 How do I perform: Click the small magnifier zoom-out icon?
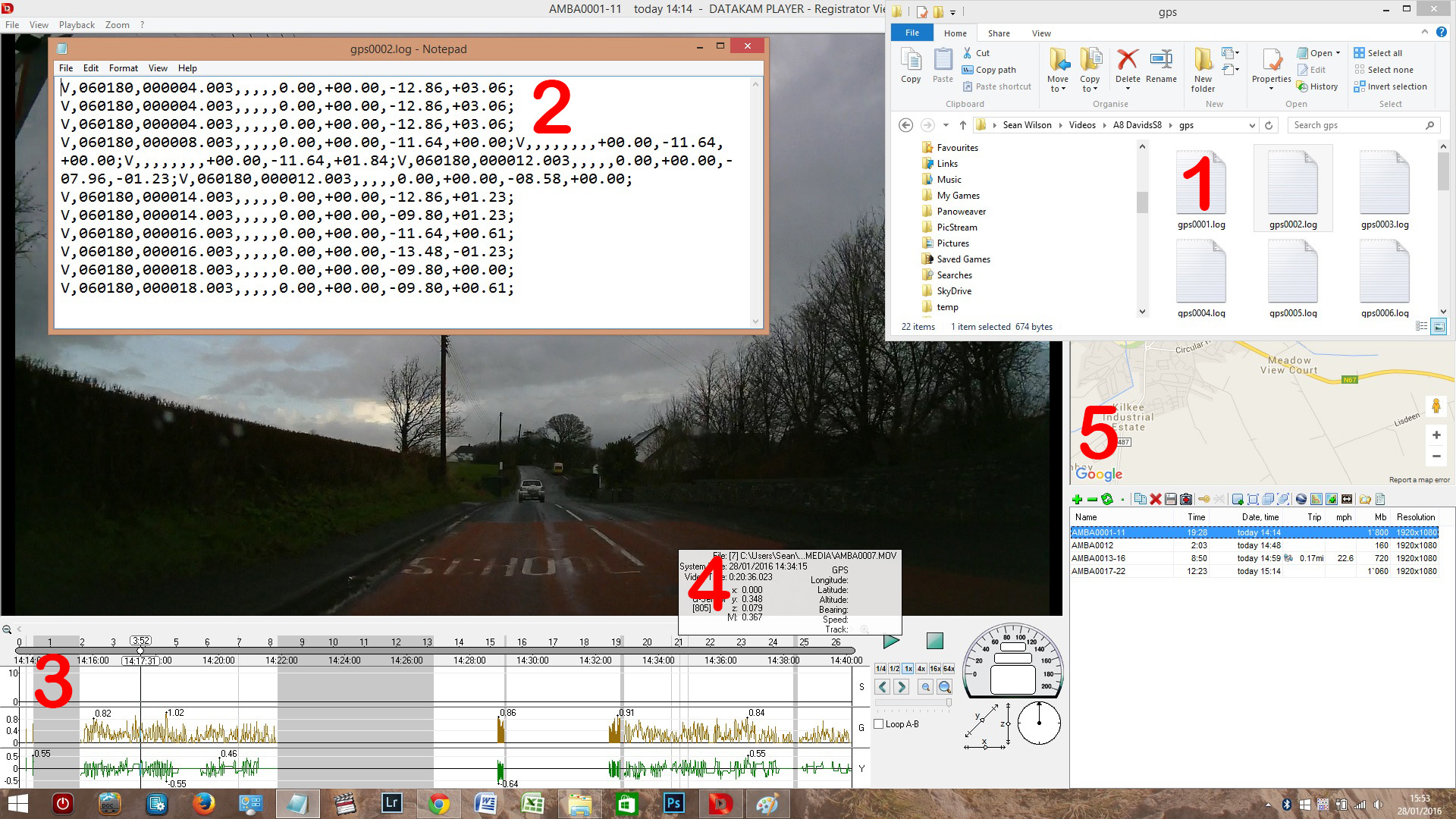tap(926, 687)
